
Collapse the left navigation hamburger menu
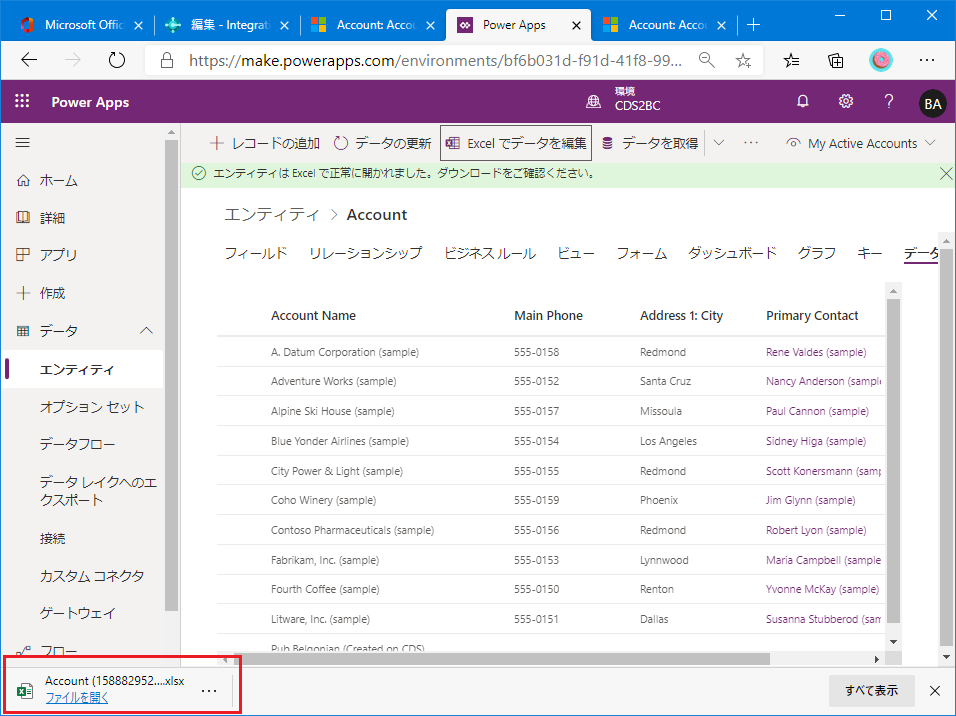coord(23,143)
